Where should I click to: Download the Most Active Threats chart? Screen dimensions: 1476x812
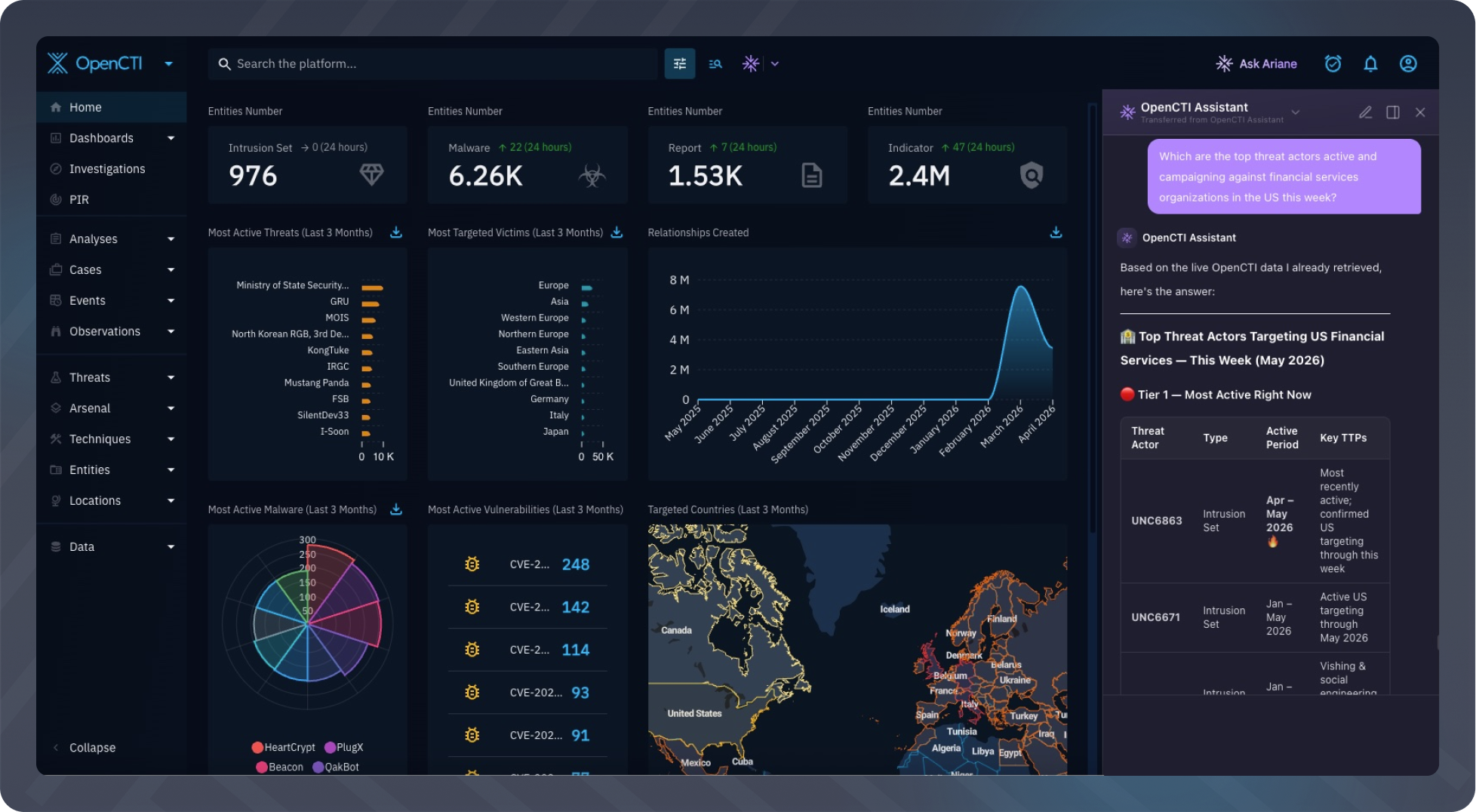tap(395, 232)
